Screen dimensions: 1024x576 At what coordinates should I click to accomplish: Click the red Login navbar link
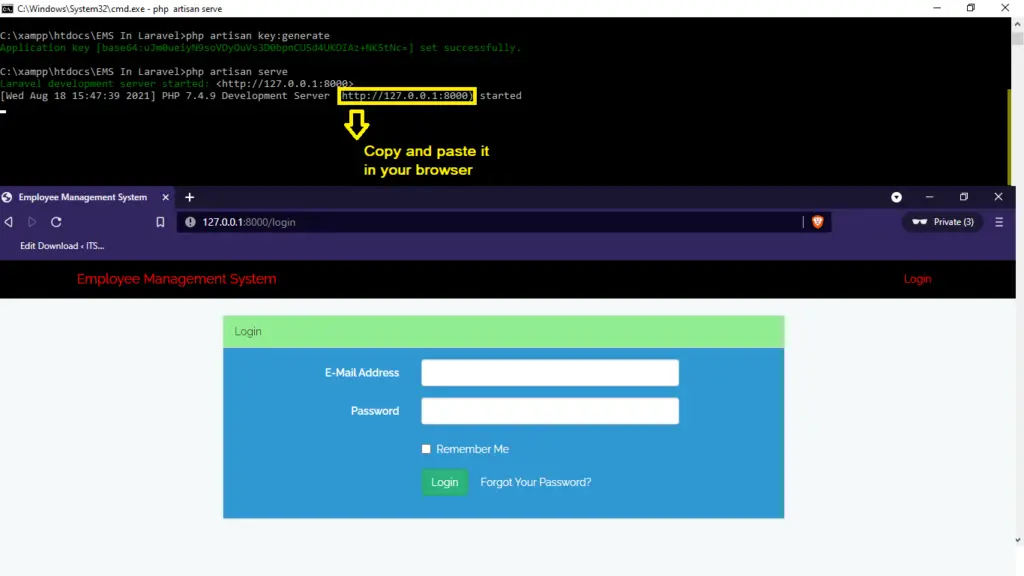pyautogui.click(x=917, y=279)
